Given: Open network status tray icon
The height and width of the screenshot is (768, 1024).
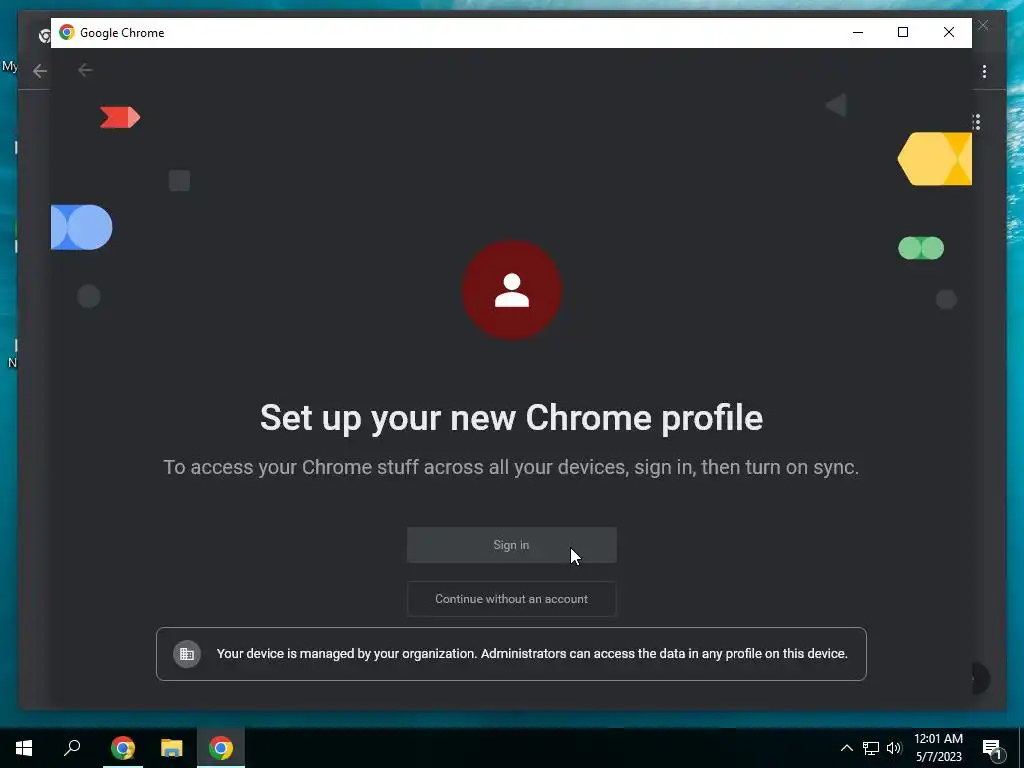Looking at the screenshot, I should click(871, 748).
